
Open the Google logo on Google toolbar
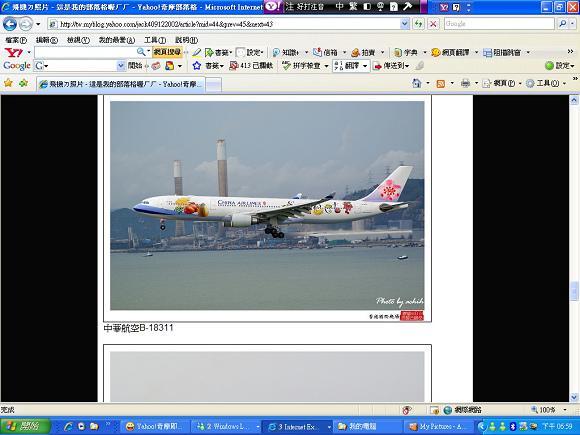click(17, 66)
